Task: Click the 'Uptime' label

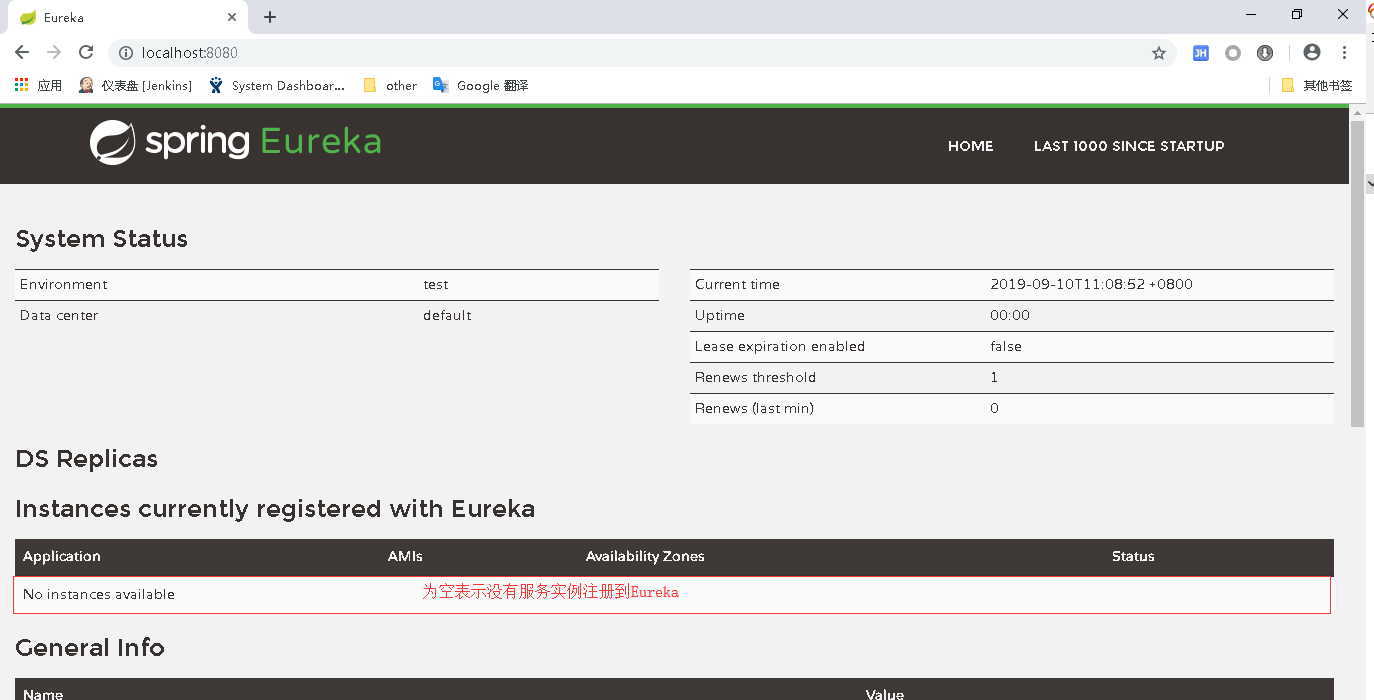Action: click(720, 316)
